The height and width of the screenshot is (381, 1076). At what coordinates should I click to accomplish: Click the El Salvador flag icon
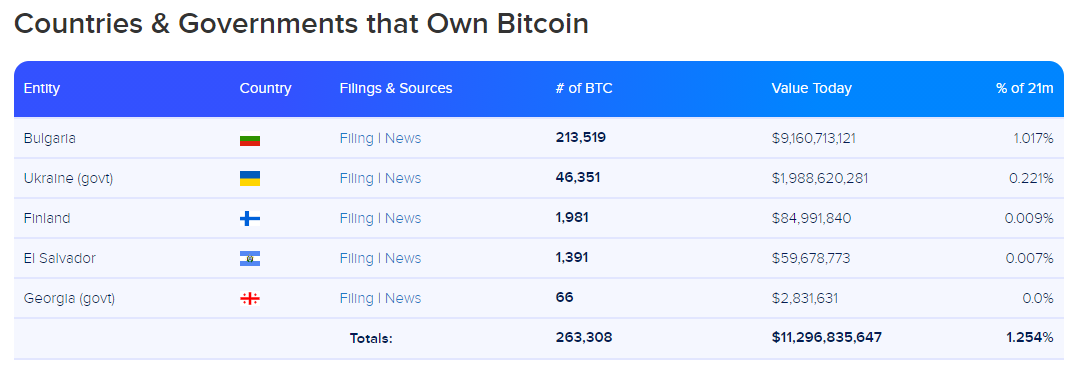[x=250, y=259]
